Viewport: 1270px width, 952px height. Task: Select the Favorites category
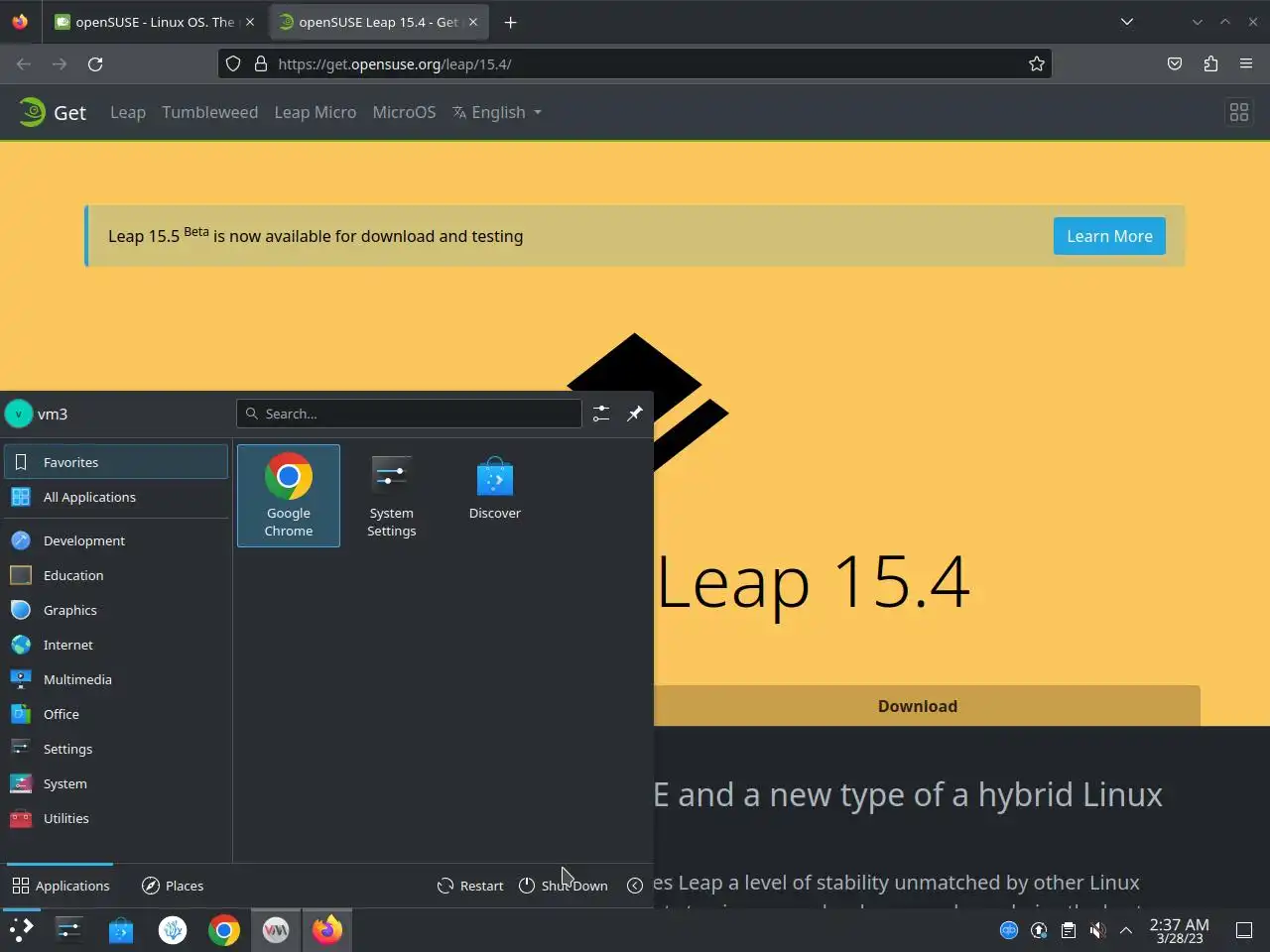(x=116, y=462)
